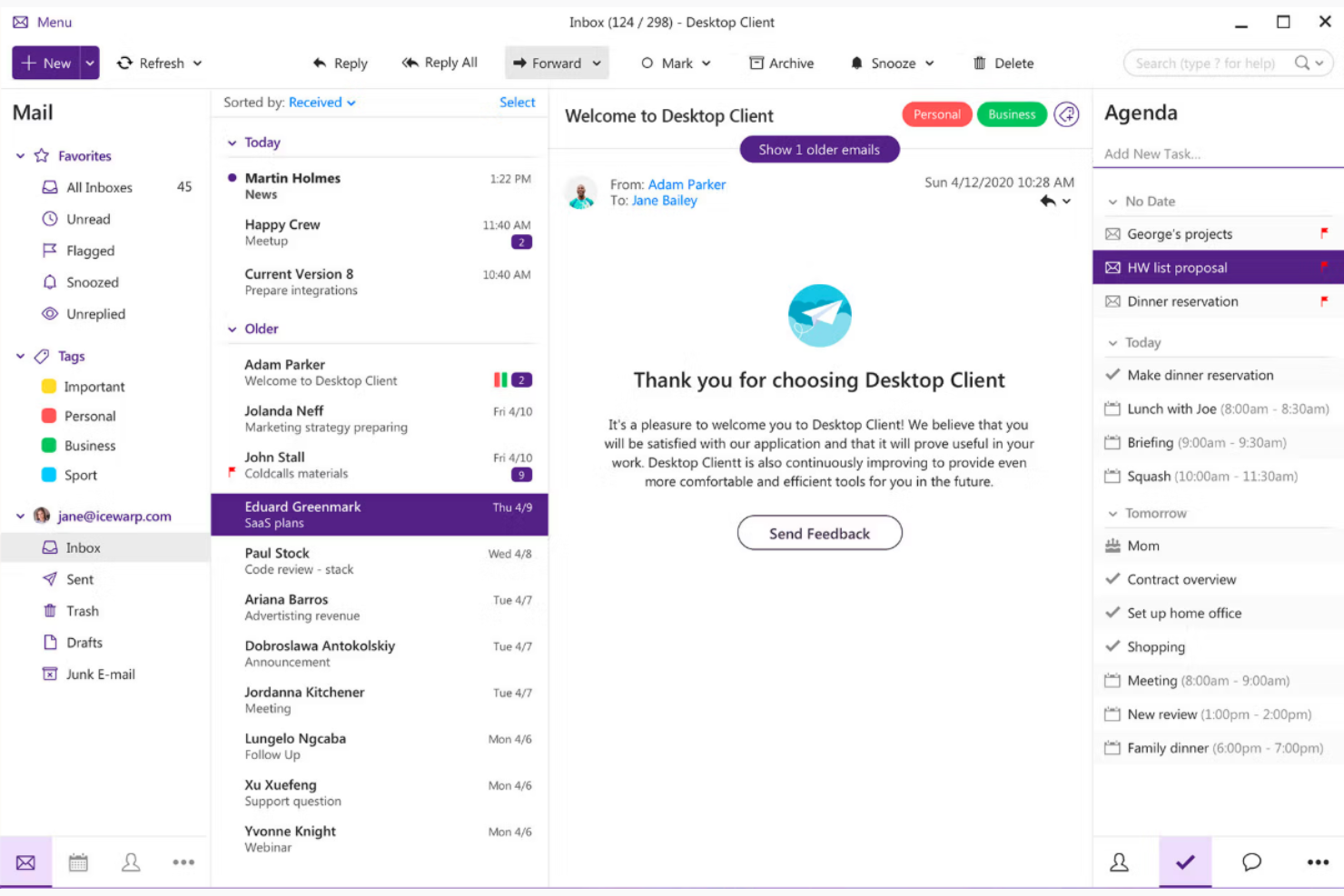
Task: Click the Reply All toolbar button
Action: click(x=440, y=63)
